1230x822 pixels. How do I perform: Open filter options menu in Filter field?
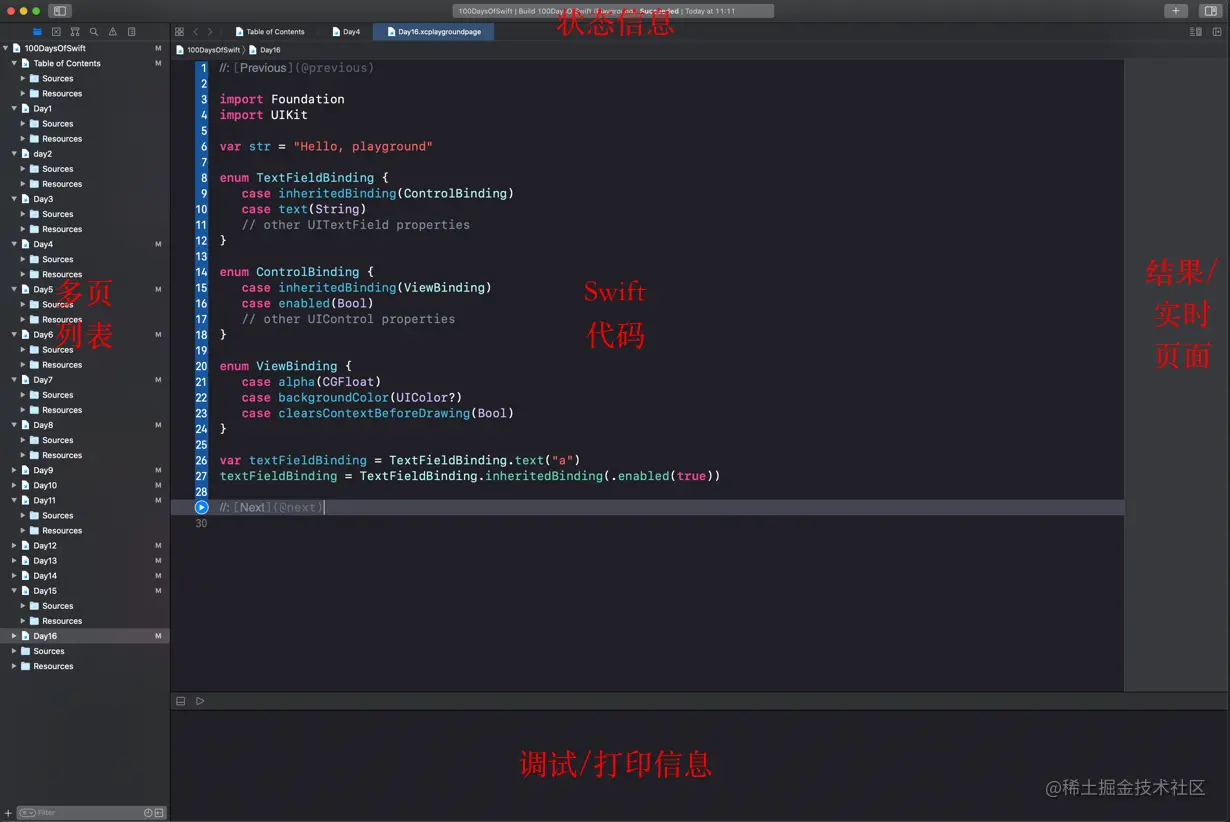(27, 813)
